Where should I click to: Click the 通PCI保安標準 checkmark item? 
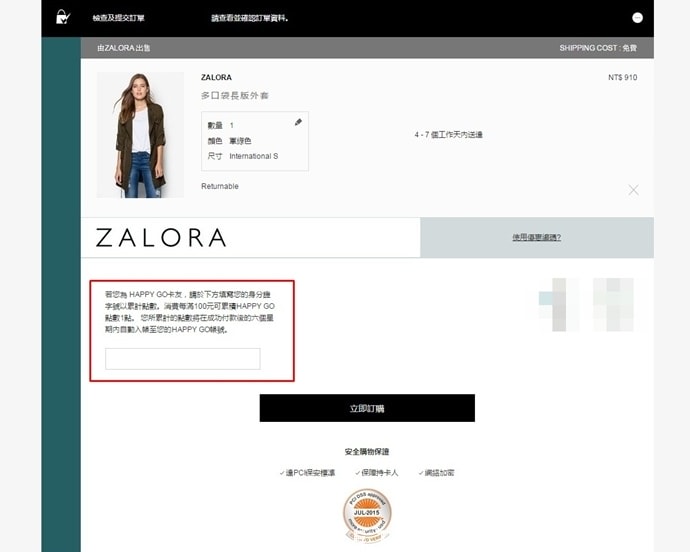(x=308, y=472)
